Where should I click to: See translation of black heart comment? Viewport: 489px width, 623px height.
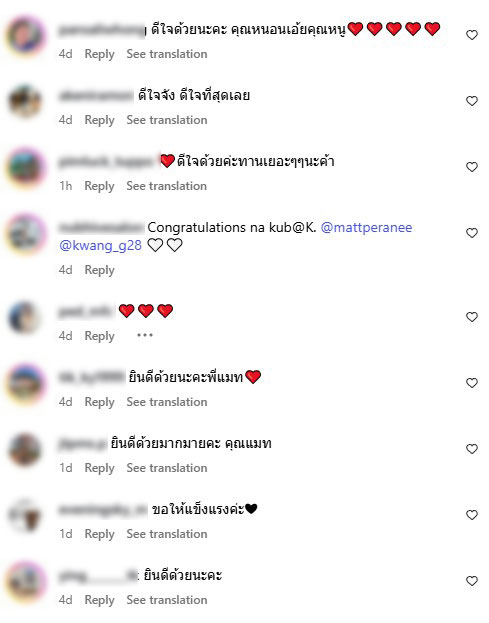[x=167, y=534]
